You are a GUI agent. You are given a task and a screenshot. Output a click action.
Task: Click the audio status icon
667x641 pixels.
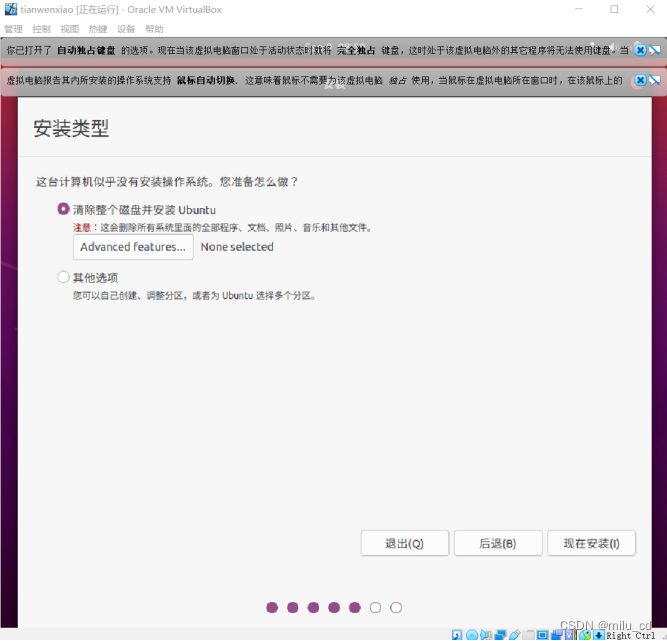(486, 635)
